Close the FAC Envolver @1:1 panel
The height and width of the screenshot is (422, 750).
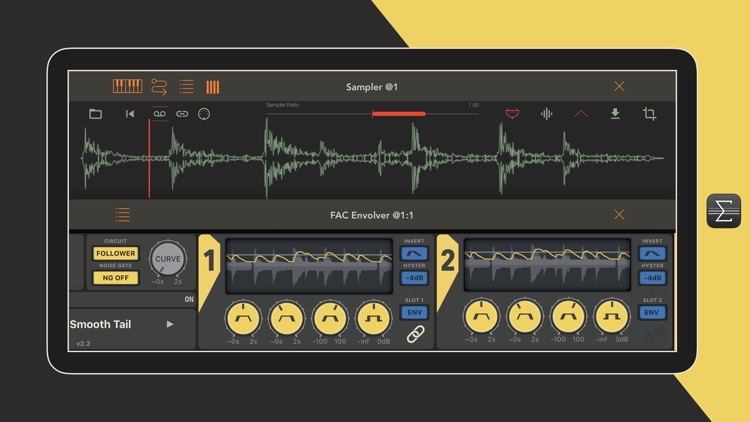pyautogui.click(x=619, y=214)
